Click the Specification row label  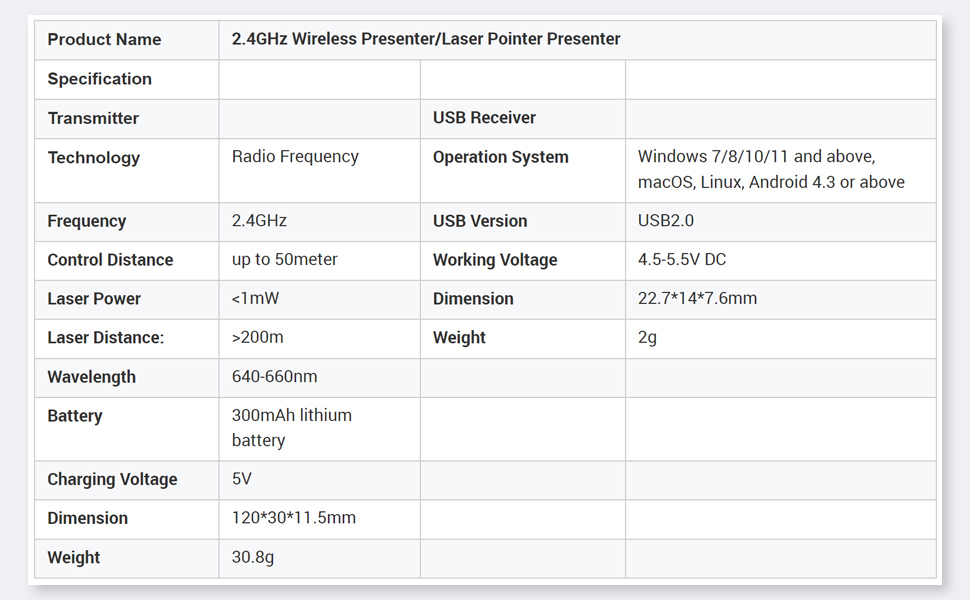100,79
